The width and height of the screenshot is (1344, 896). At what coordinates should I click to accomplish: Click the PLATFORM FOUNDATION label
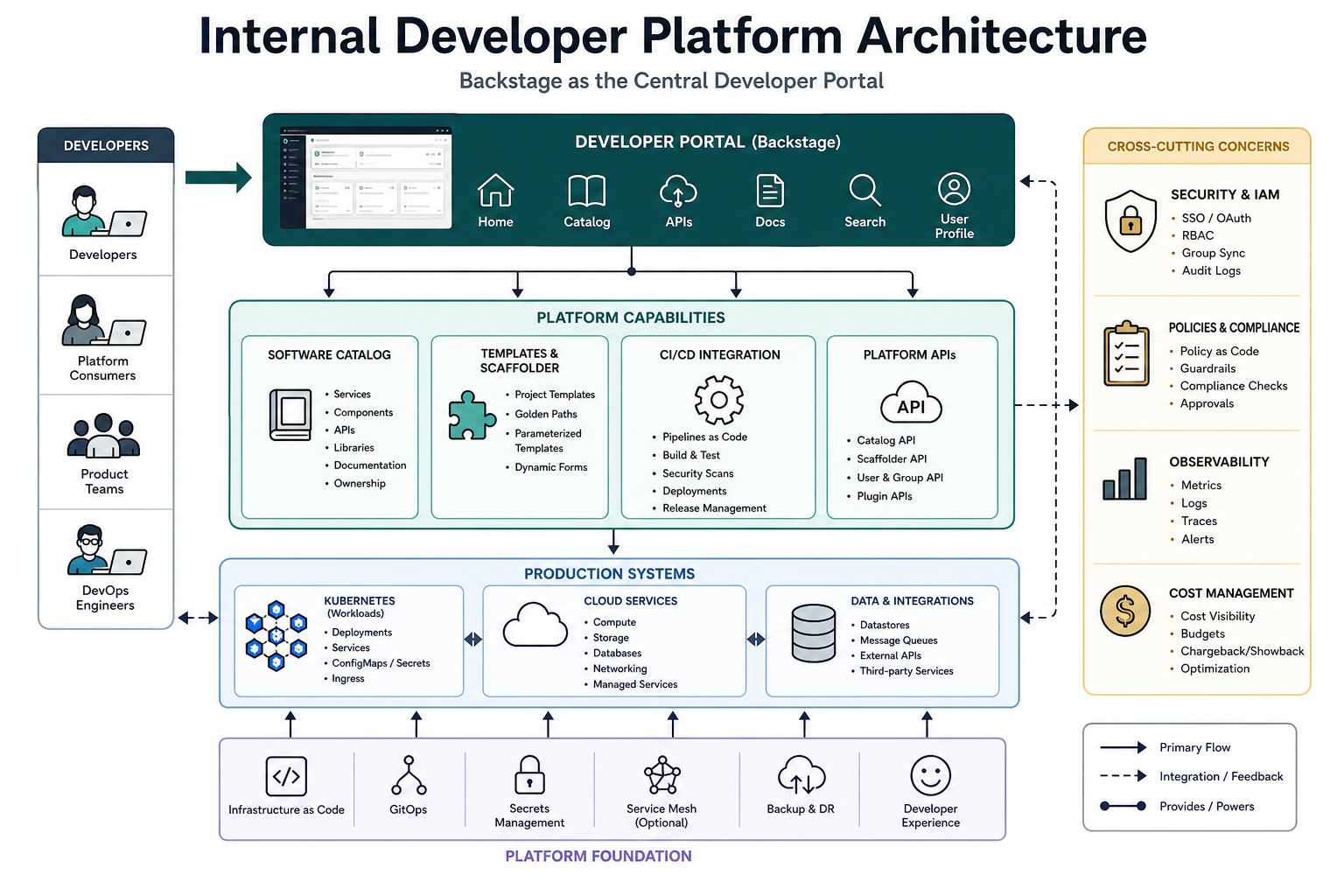pyautogui.click(x=598, y=857)
